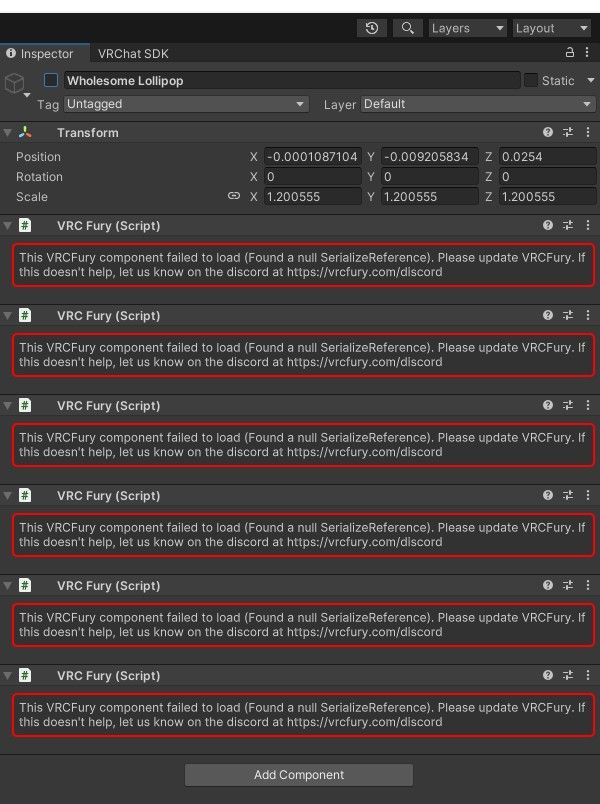Open Transform presets icon

[x=568, y=132]
